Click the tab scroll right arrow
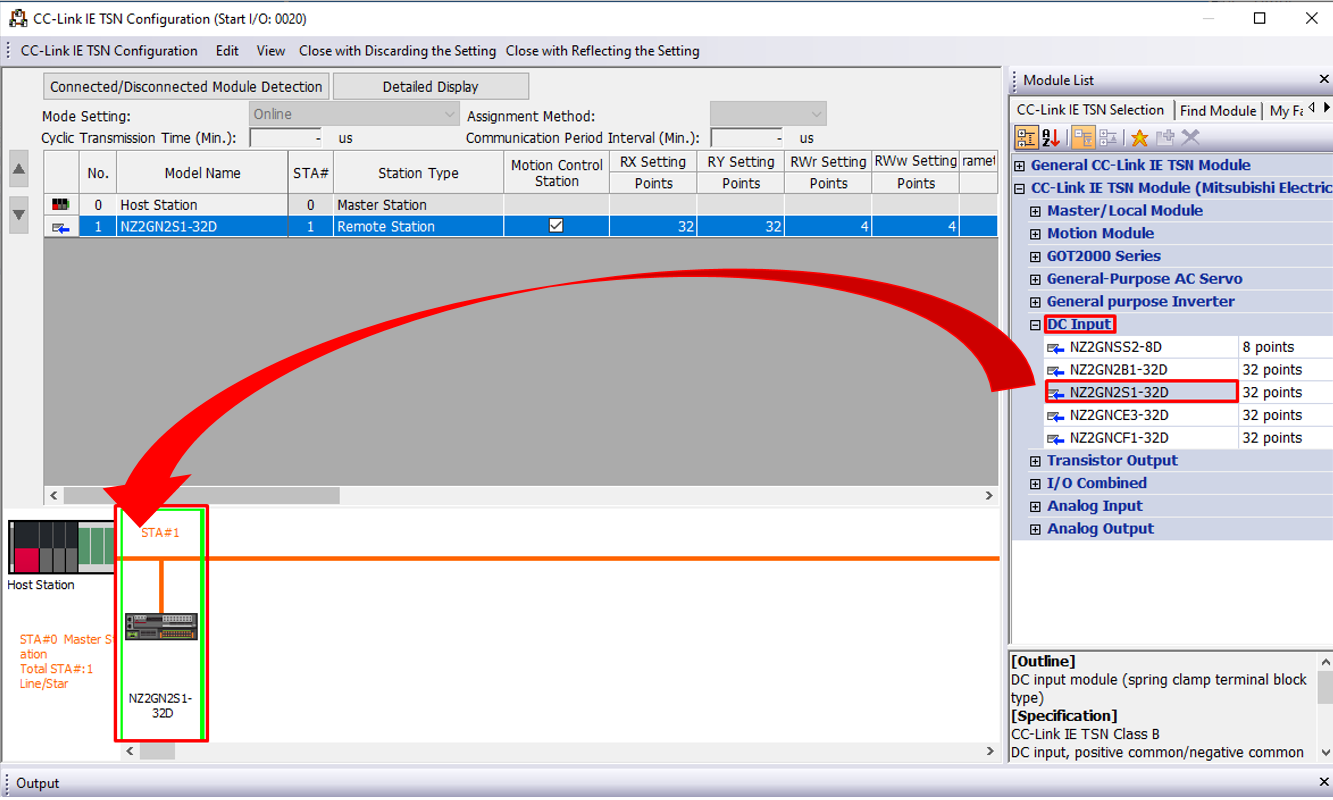Viewport: 1333px width, 800px height. 1326,108
